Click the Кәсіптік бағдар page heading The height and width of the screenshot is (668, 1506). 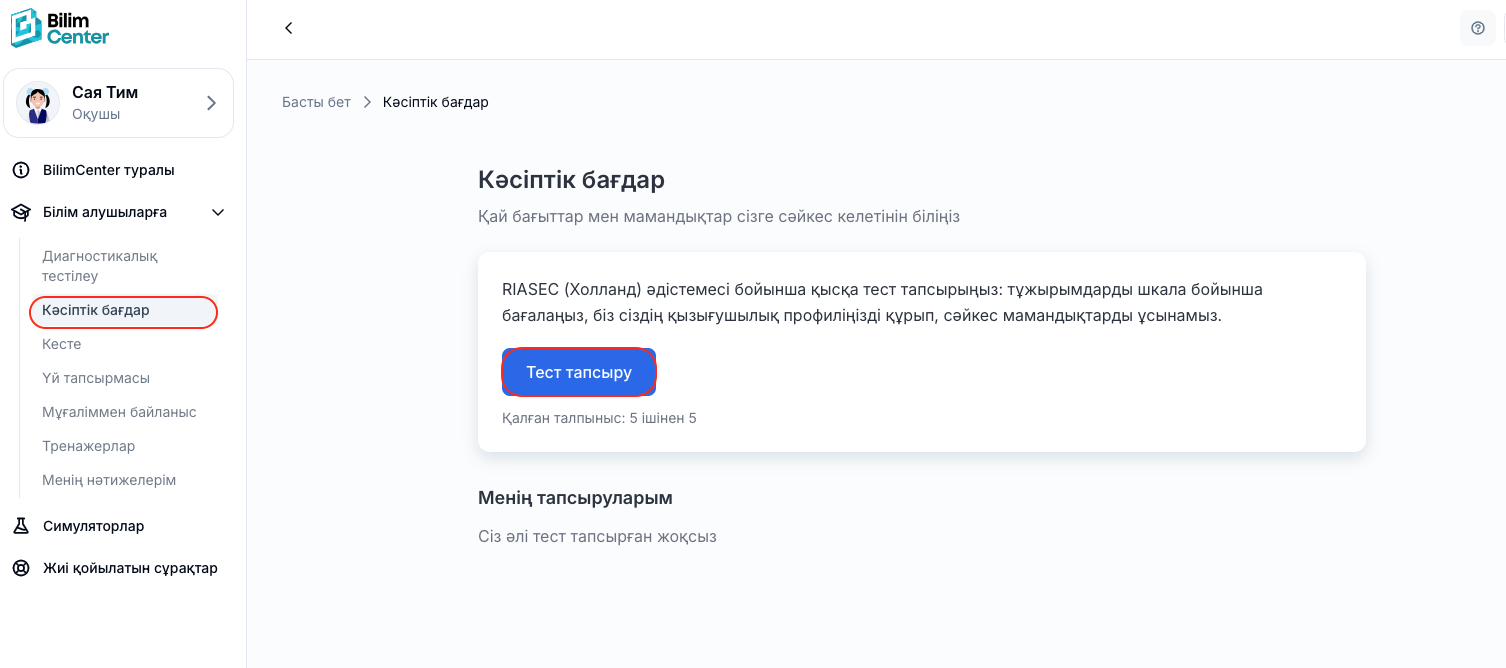click(571, 180)
